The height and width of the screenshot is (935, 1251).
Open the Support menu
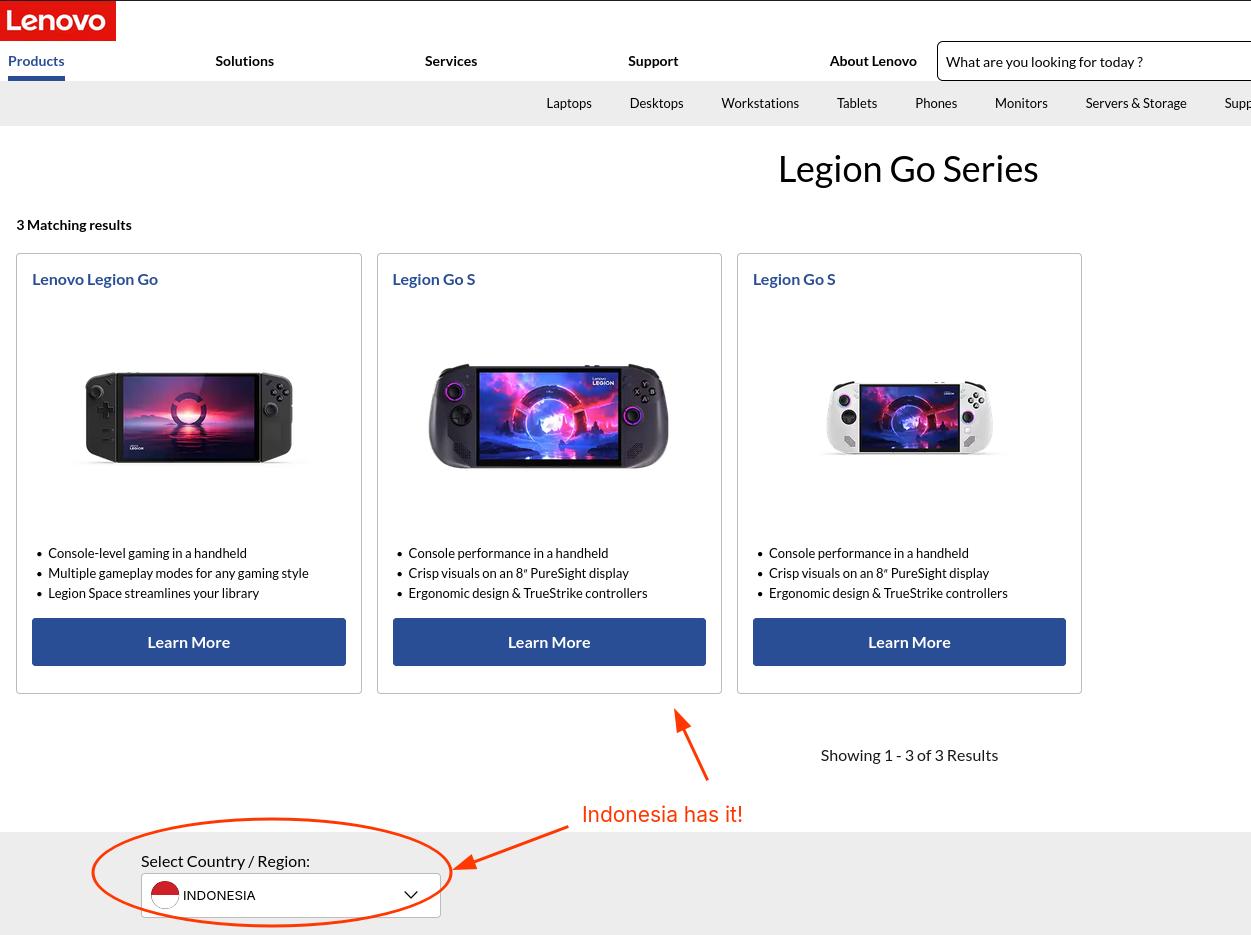[653, 61]
